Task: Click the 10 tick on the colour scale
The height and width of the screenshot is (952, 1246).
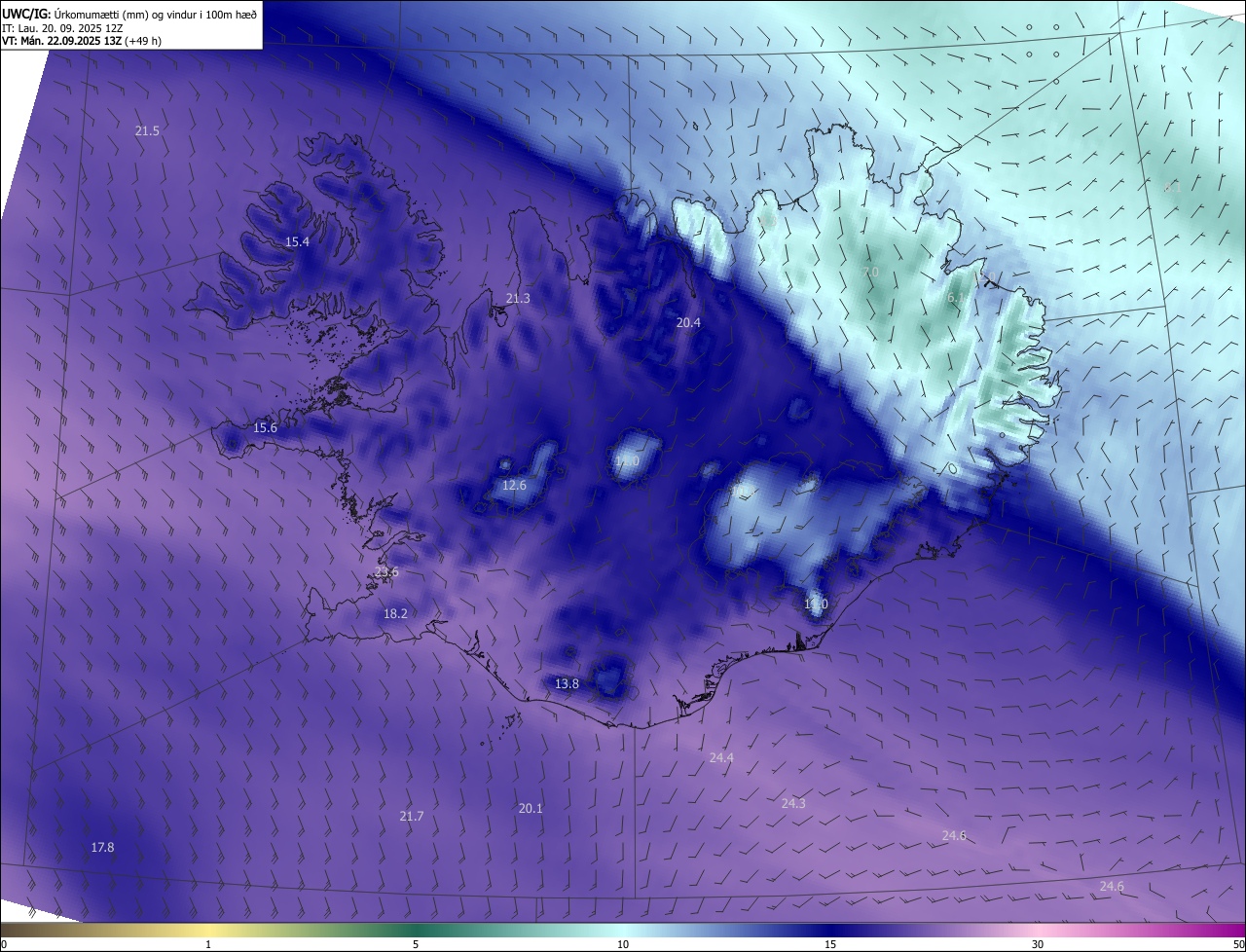Action: (x=623, y=944)
